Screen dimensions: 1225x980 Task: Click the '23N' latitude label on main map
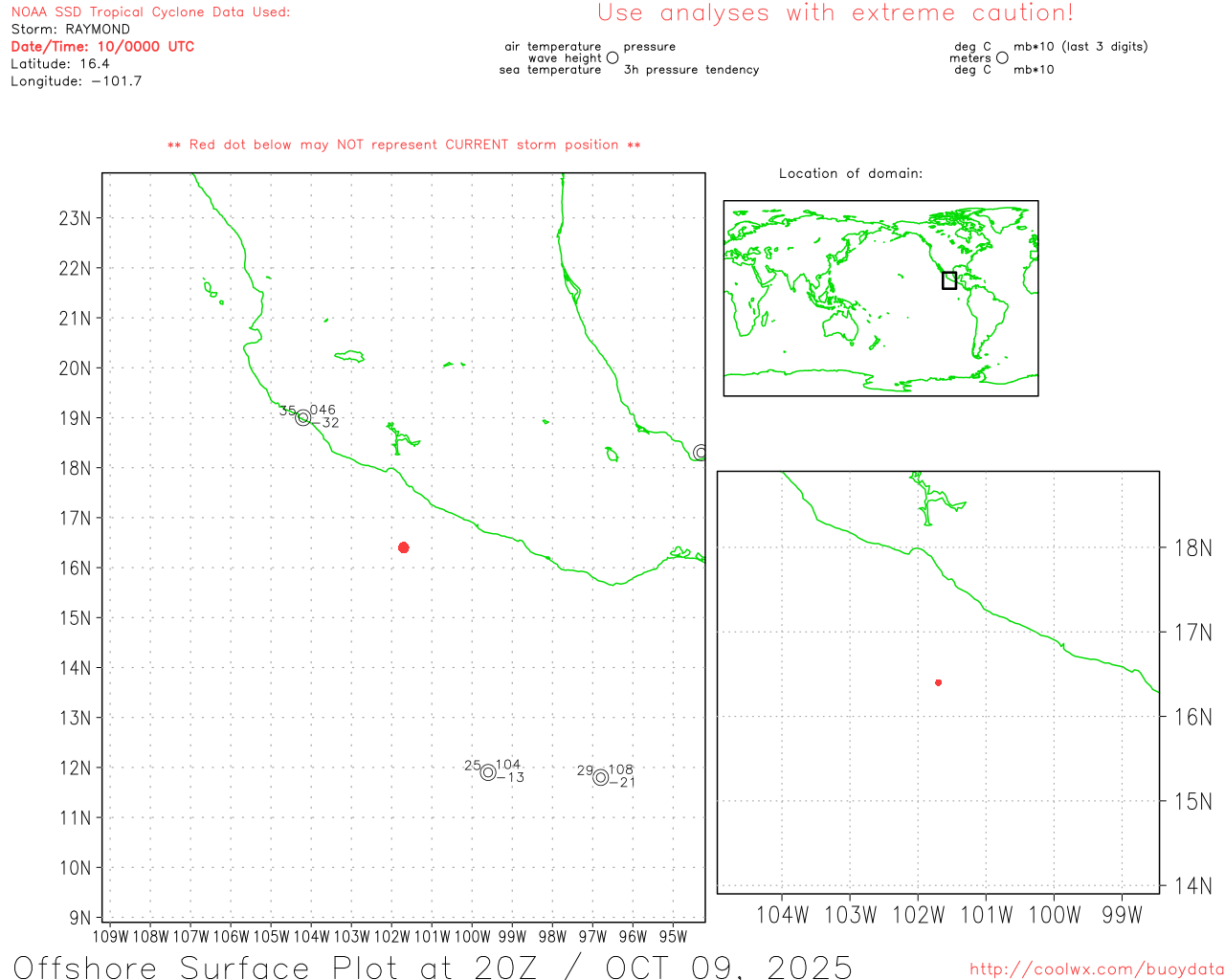pos(75,218)
